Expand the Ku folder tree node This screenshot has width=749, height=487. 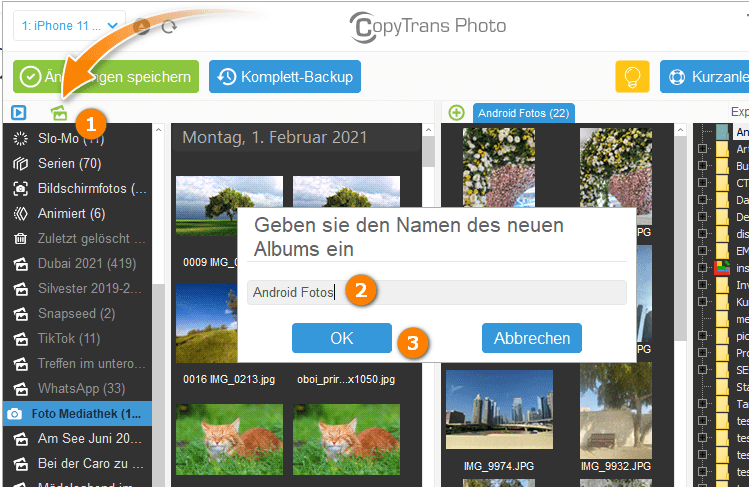tap(702, 301)
